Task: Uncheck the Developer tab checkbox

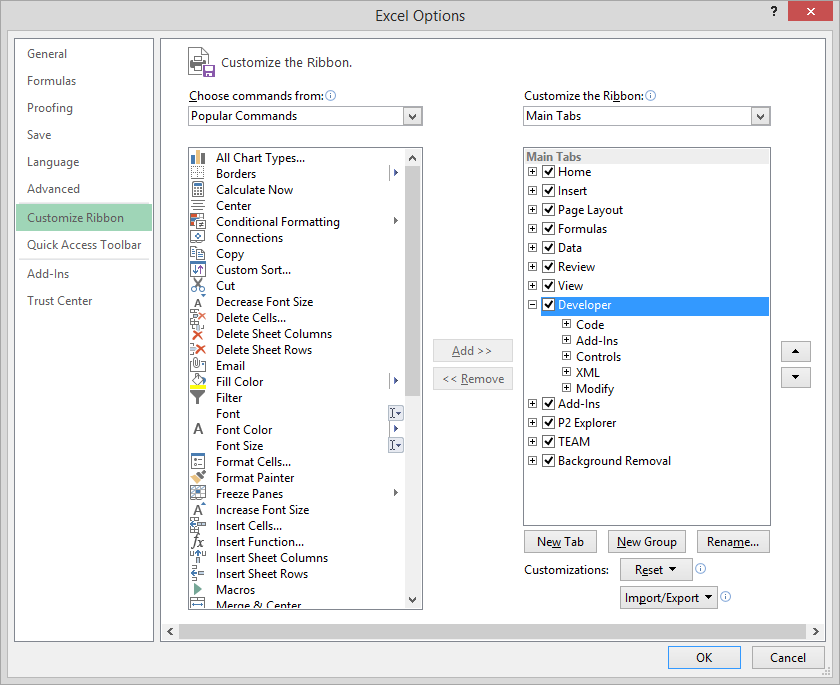Action: [548, 305]
